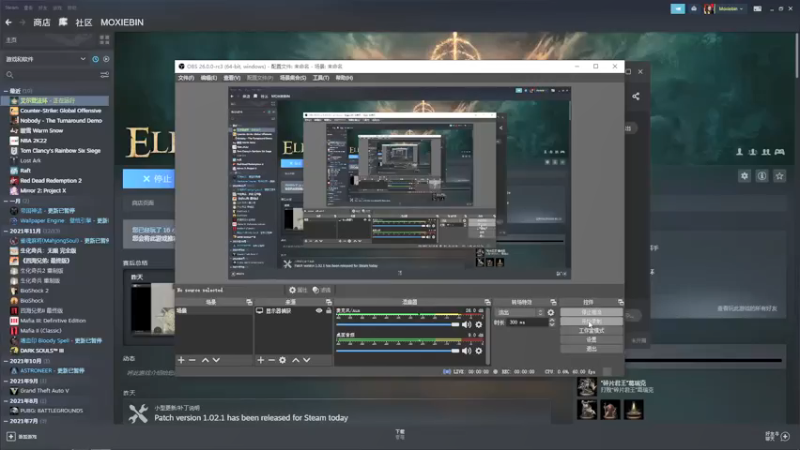The height and width of the screenshot is (450, 800).
Task: Click the share icon beside OBS window
Action: [x=636, y=97]
